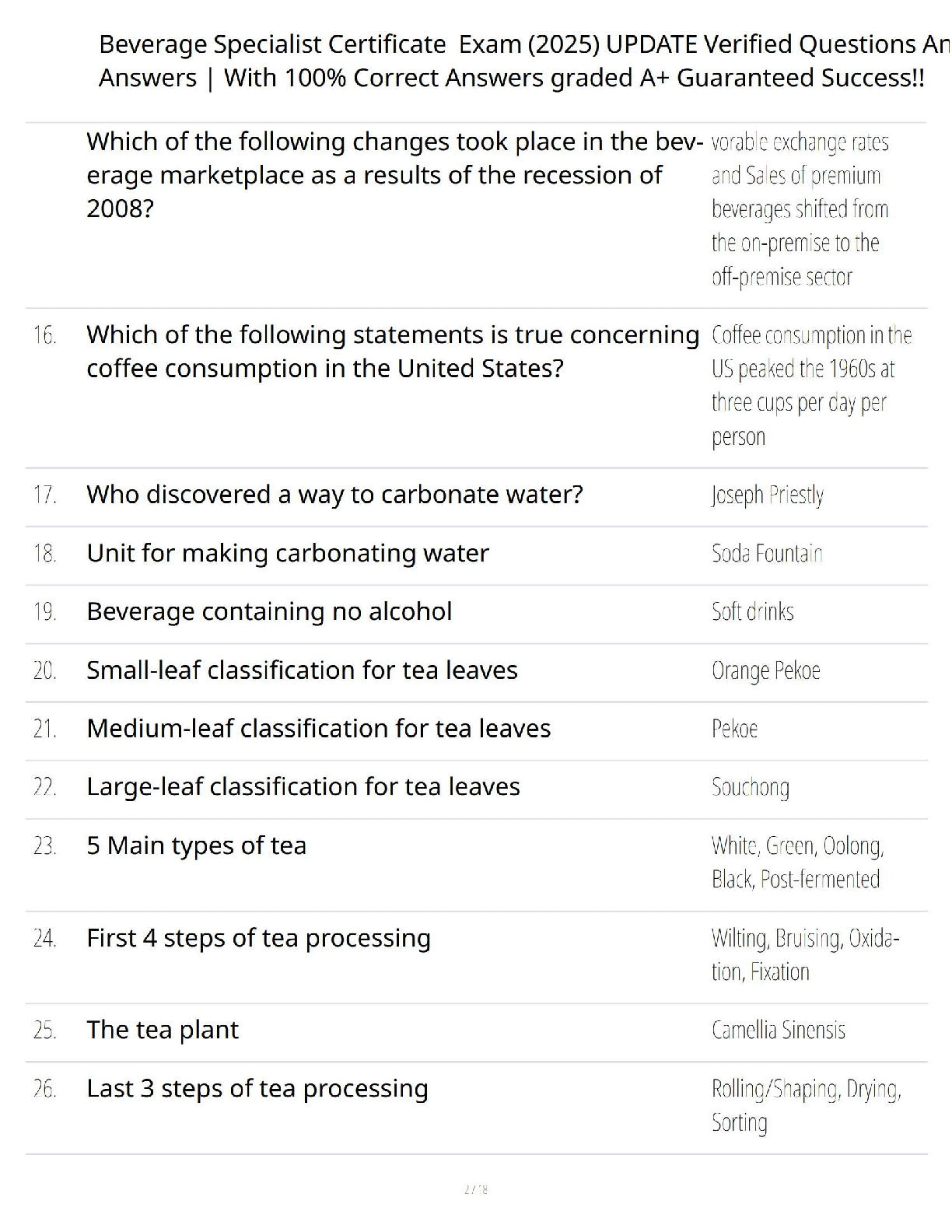Screen dimensions: 952x1232
Task: Select the "Soft drinks" answer text
Action: (x=753, y=612)
